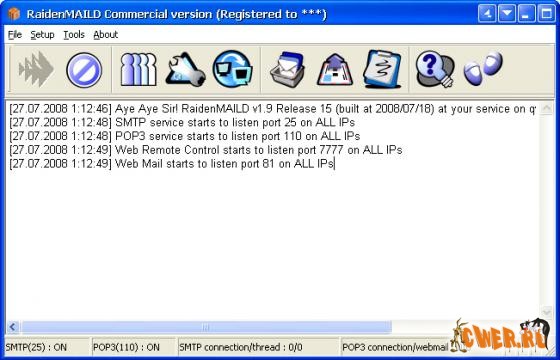Click the vertical scrollbar up arrow

[546, 108]
